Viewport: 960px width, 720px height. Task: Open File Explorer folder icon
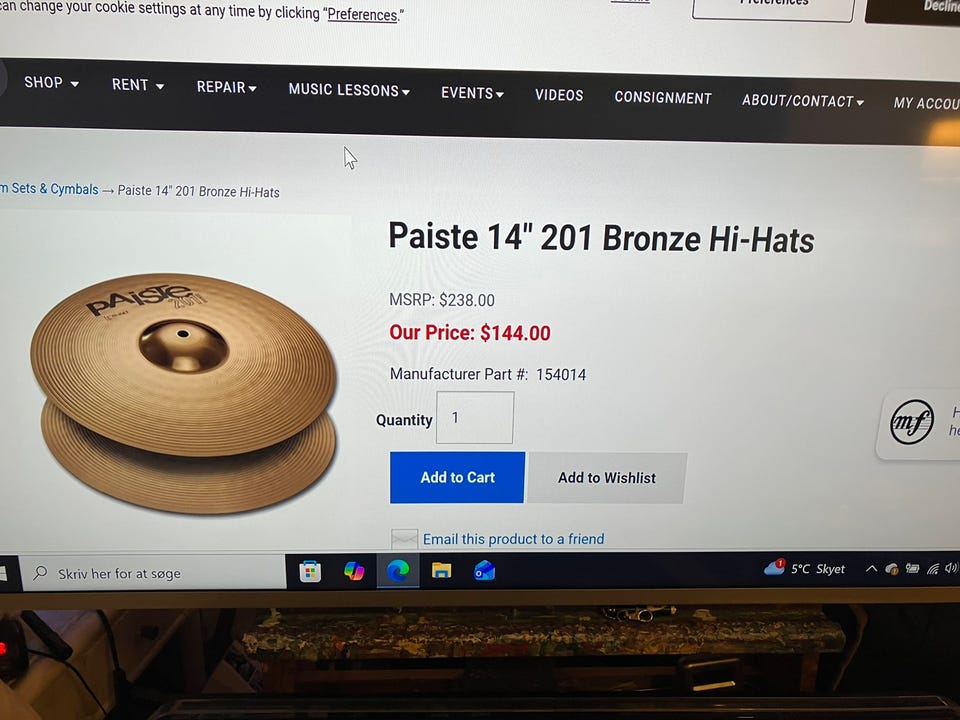click(441, 572)
